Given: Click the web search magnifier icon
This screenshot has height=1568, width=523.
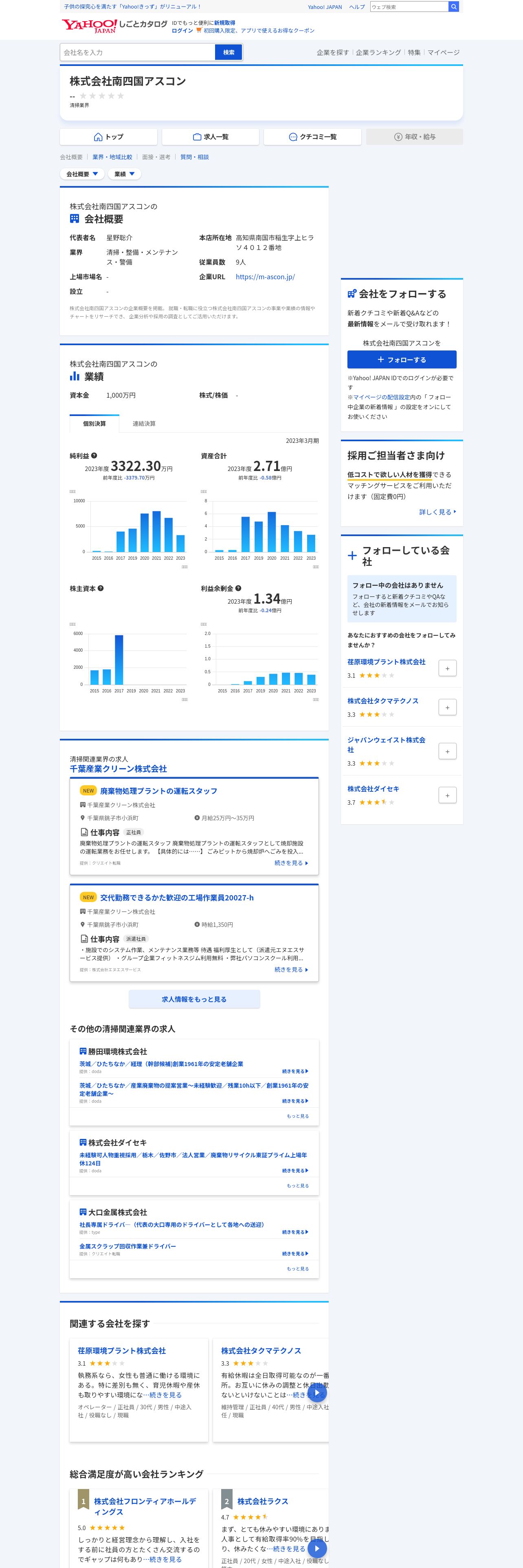Looking at the screenshot, I should click(x=454, y=7).
